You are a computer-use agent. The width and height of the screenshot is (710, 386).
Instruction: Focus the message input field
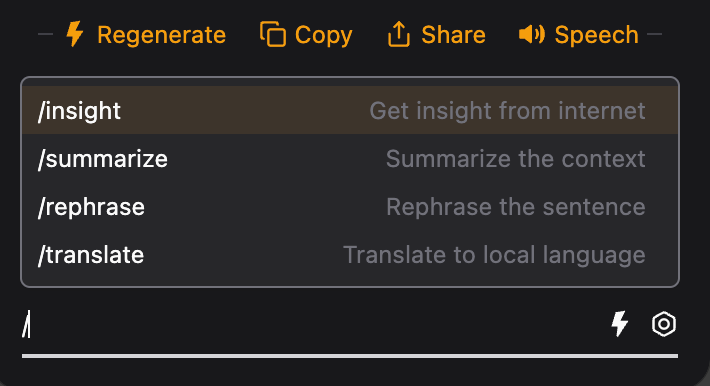[312, 324]
